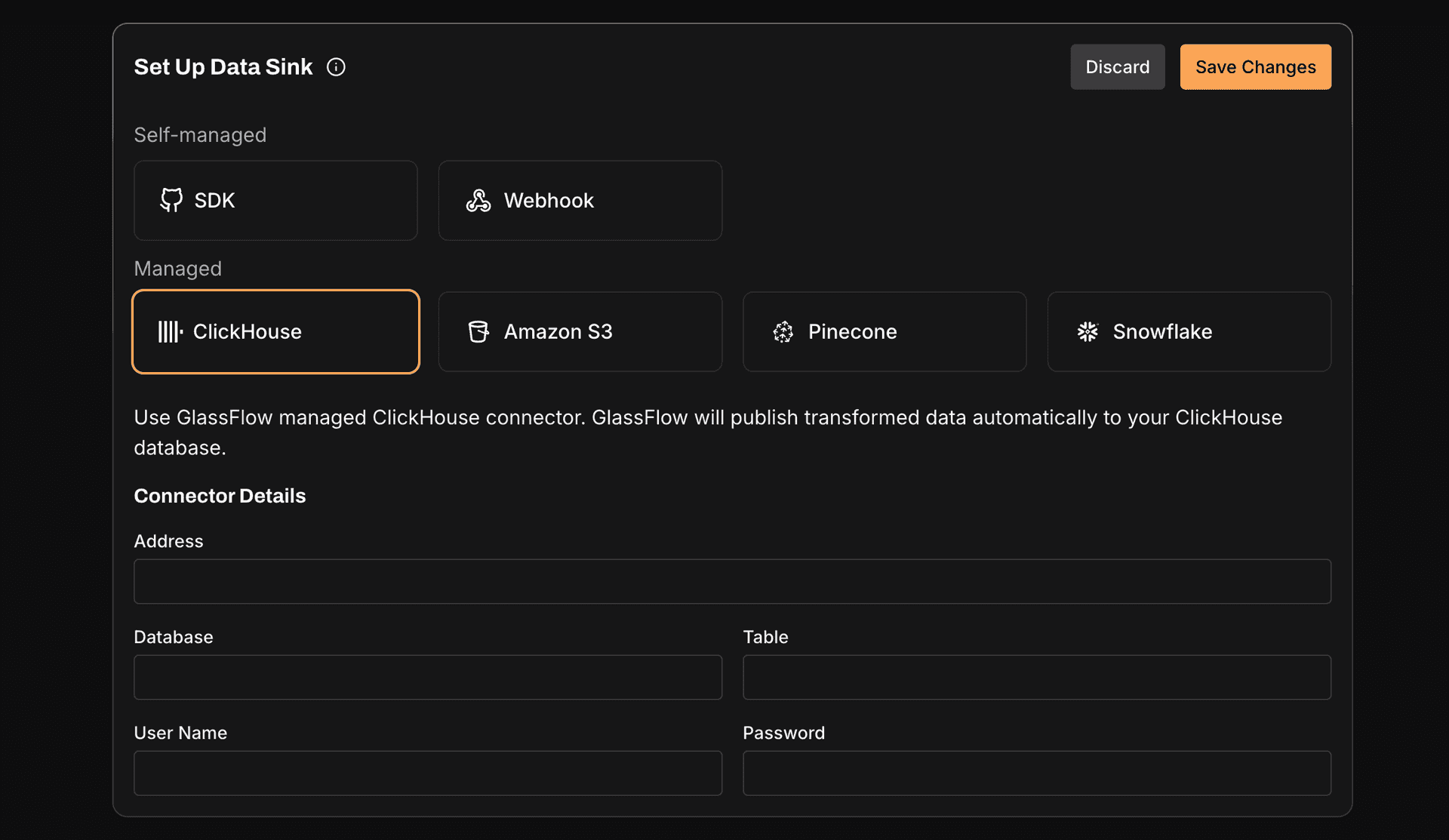Select the ClickHouse managed connector
This screenshot has width=1449, height=840.
coord(275,331)
